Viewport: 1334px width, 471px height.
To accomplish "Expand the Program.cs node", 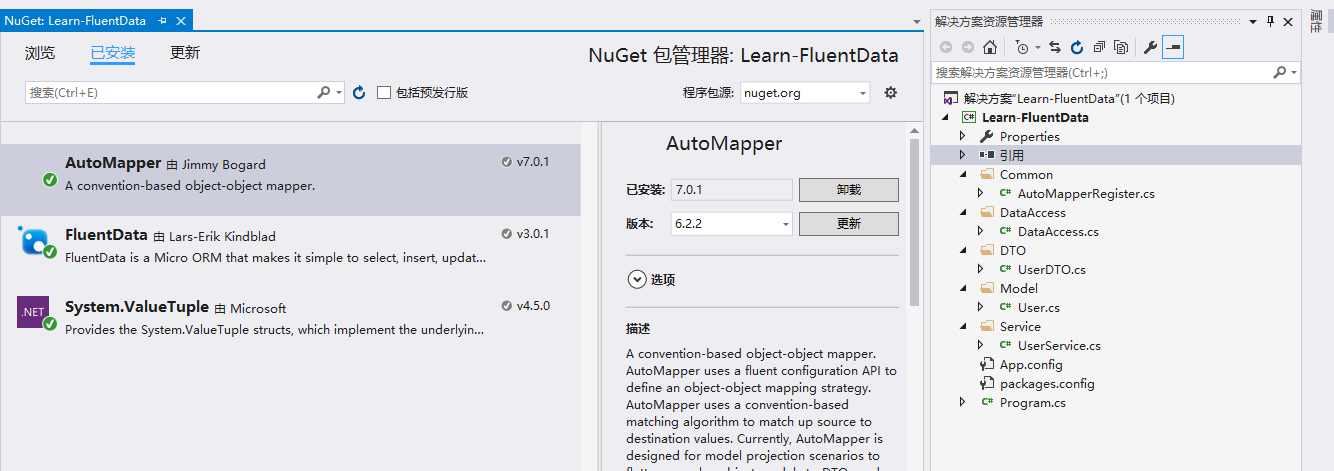I will [963, 402].
